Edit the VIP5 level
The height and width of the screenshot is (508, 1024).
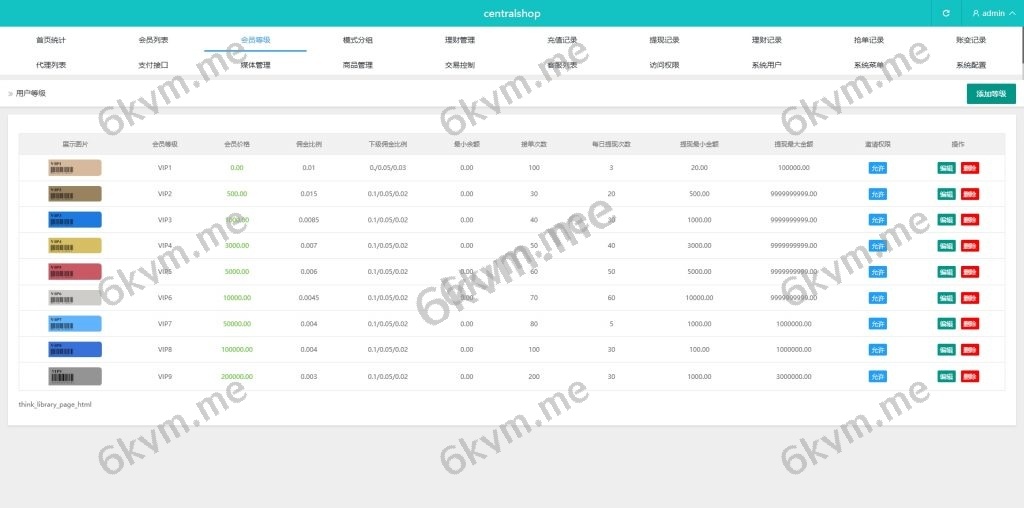click(x=946, y=272)
